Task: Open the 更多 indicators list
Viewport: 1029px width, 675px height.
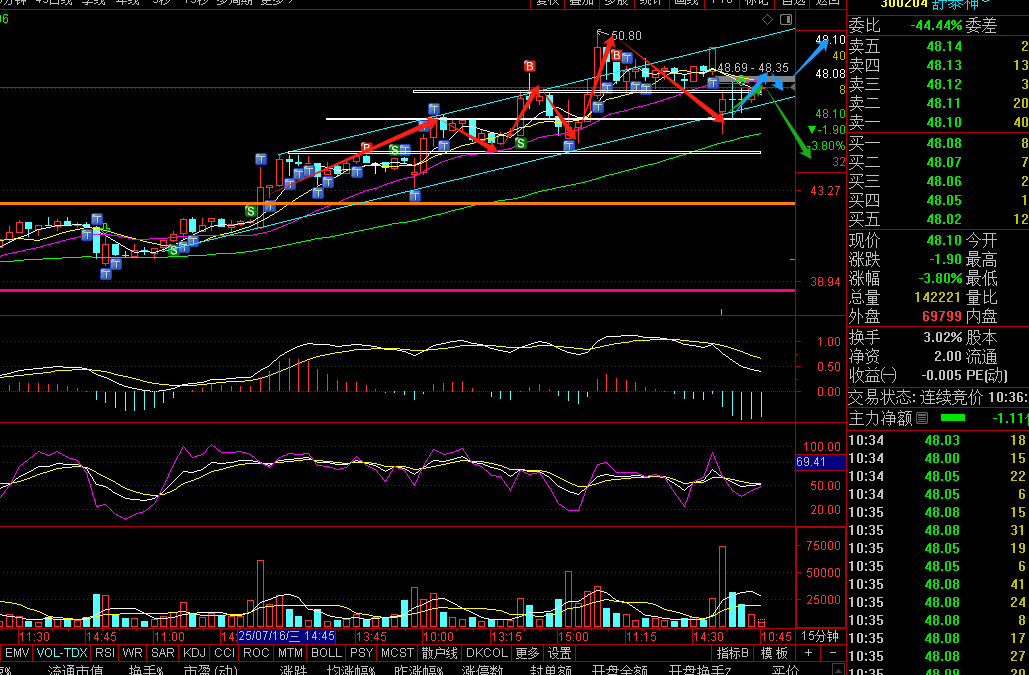Action: pos(527,653)
